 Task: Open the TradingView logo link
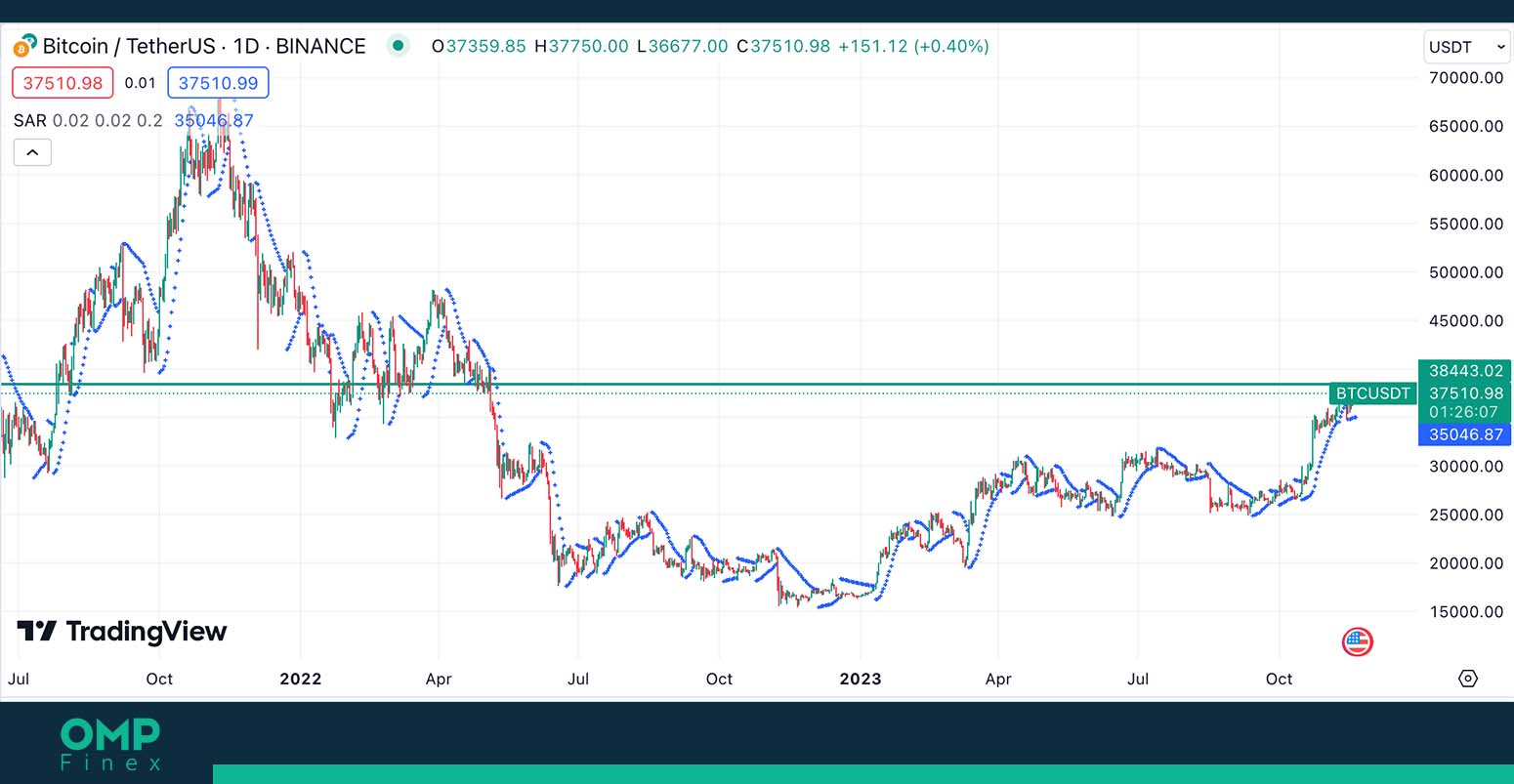122,632
